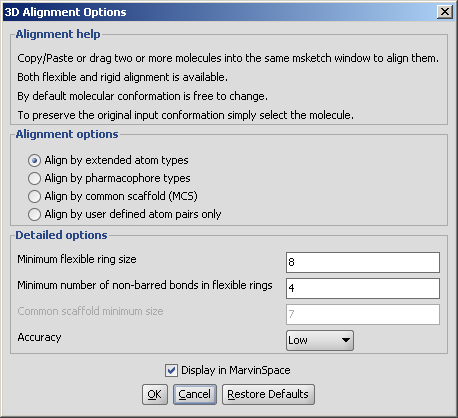Click the Common scaffold minimum size field
This screenshot has height=418, width=458.
coord(363,314)
